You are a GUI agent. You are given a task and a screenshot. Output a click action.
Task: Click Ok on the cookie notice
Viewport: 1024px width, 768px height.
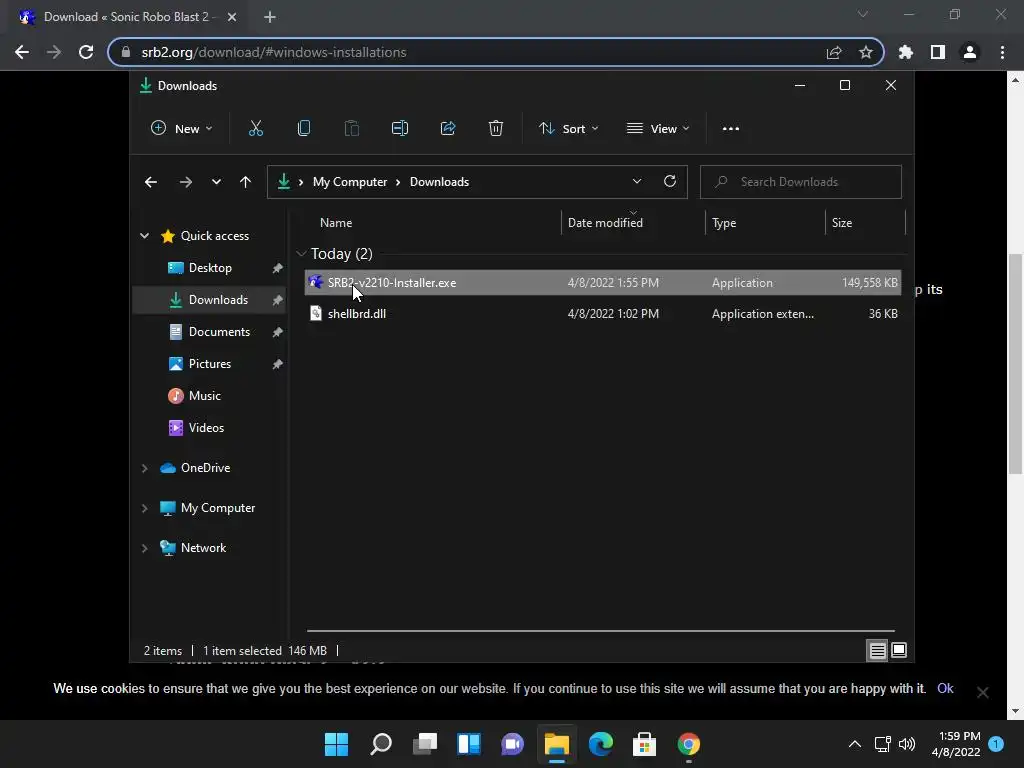coord(945,688)
